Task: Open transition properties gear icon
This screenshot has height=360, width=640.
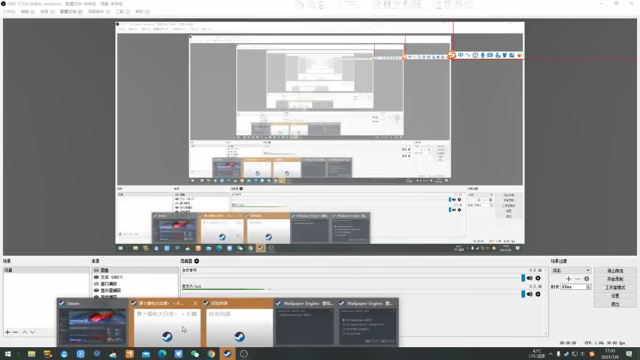Action: click(x=587, y=279)
